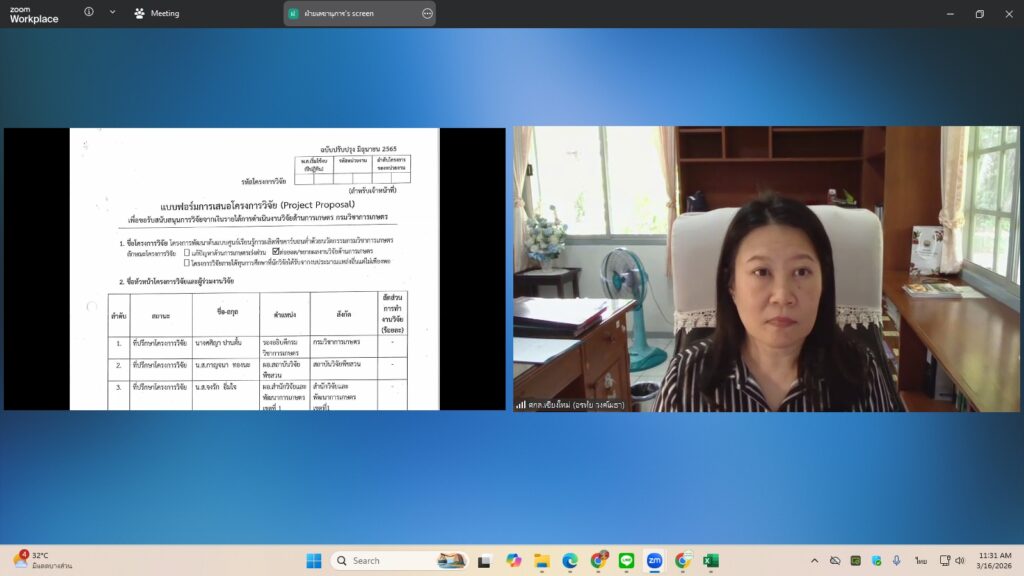
Task: Open more options on the shared screen pill
Action: point(427,14)
